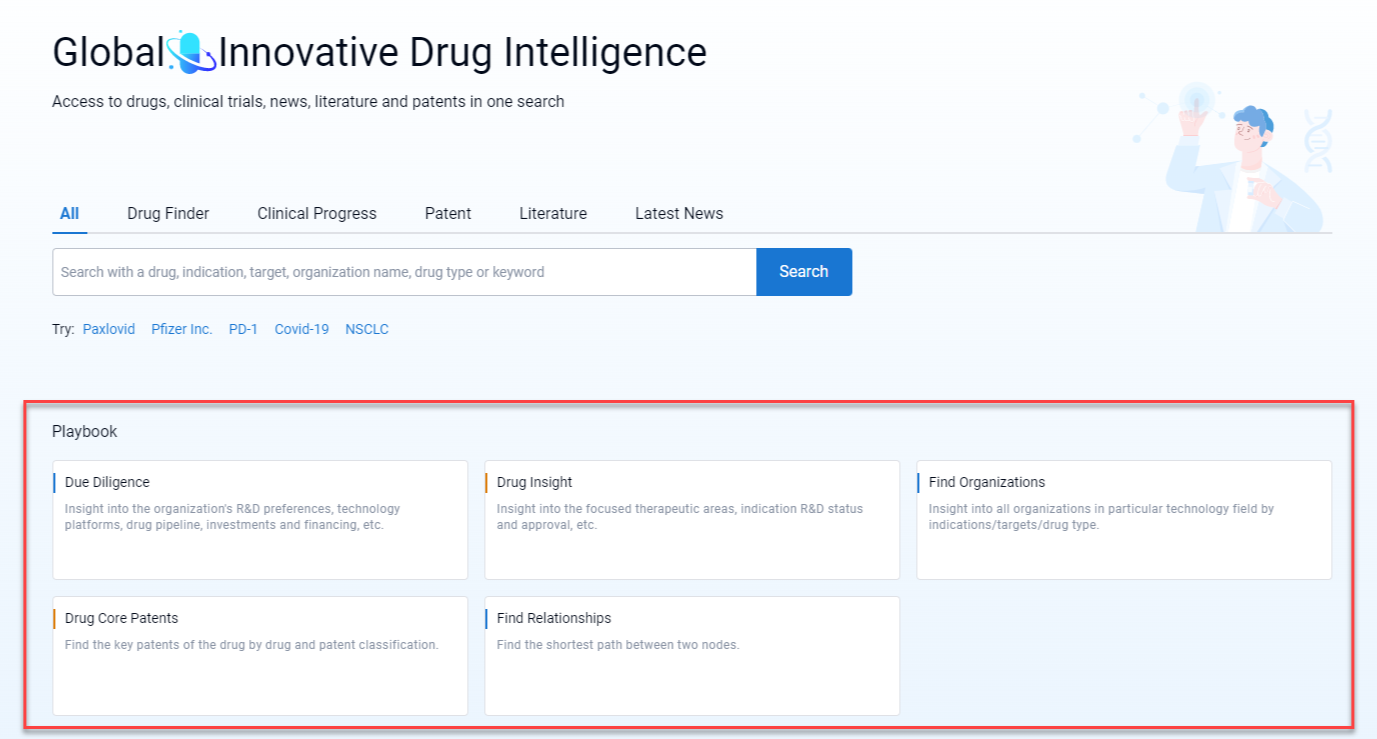The width and height of the screenshot is (1377, 739).
Task: Switch to the Drug Finder tab
Action: 168,213
